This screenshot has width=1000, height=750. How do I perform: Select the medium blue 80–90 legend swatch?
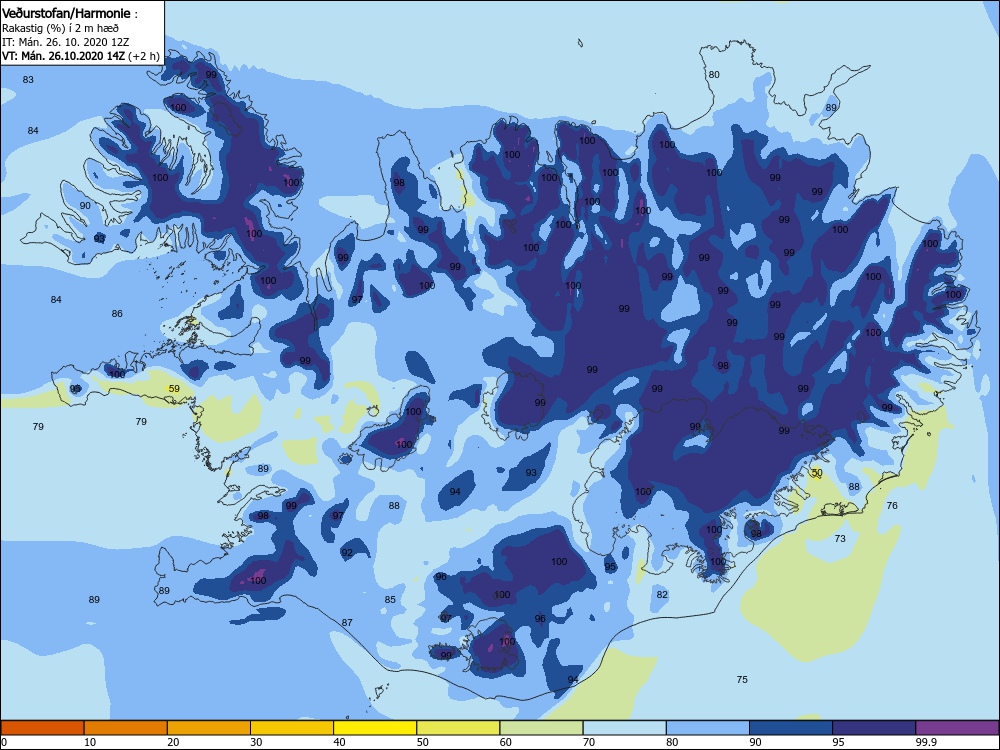(708, 728)
